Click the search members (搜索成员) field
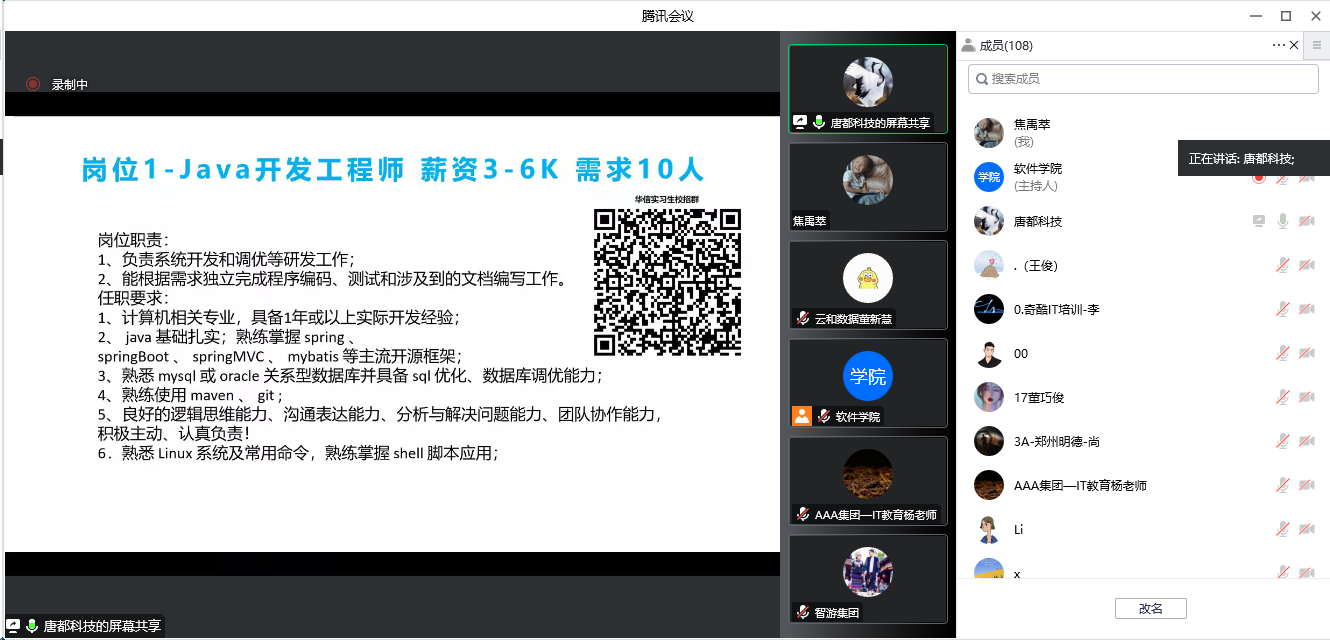Viewport: 1330px width, 640px height. pyautogui.click(x=1143, y=79)
